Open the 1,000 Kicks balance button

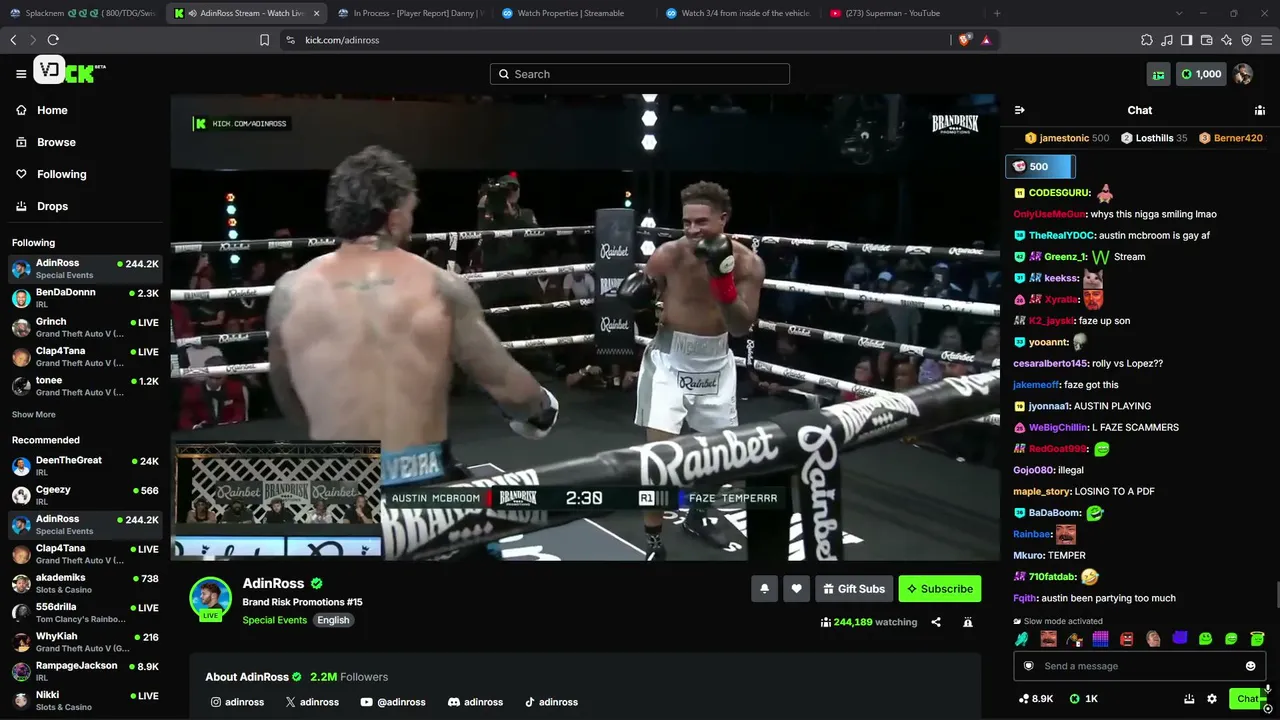click(1201, 74)
